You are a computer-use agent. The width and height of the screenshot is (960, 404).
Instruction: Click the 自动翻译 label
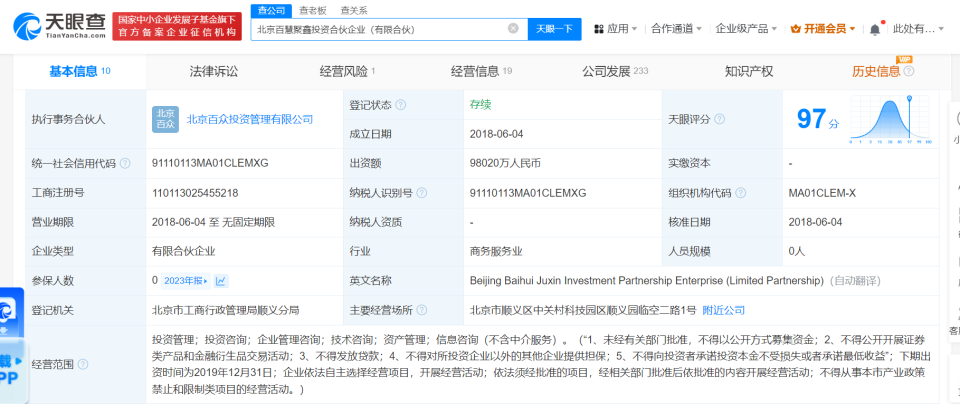point(855,281)
